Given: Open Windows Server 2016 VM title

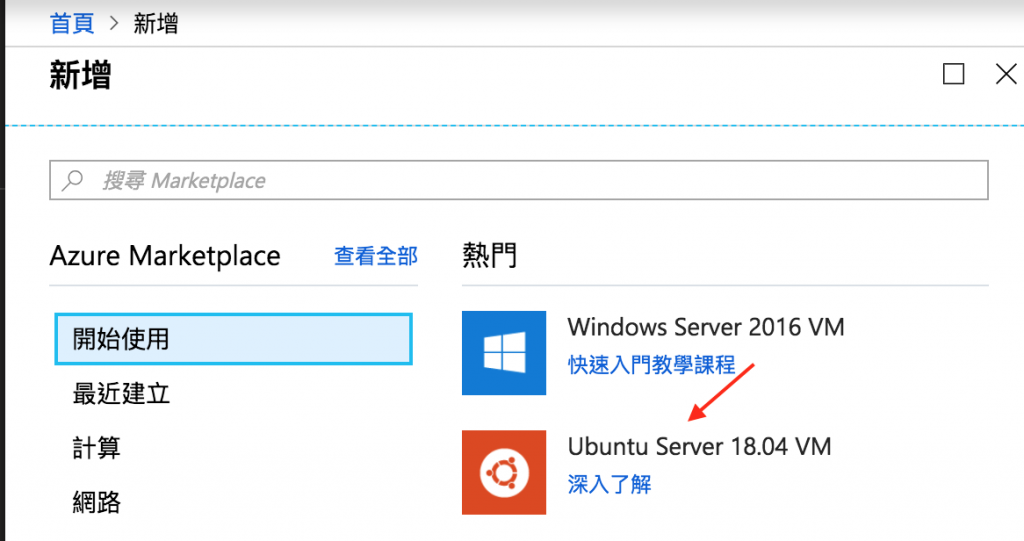Looking at the screenshot, I should tap(706, 327).
